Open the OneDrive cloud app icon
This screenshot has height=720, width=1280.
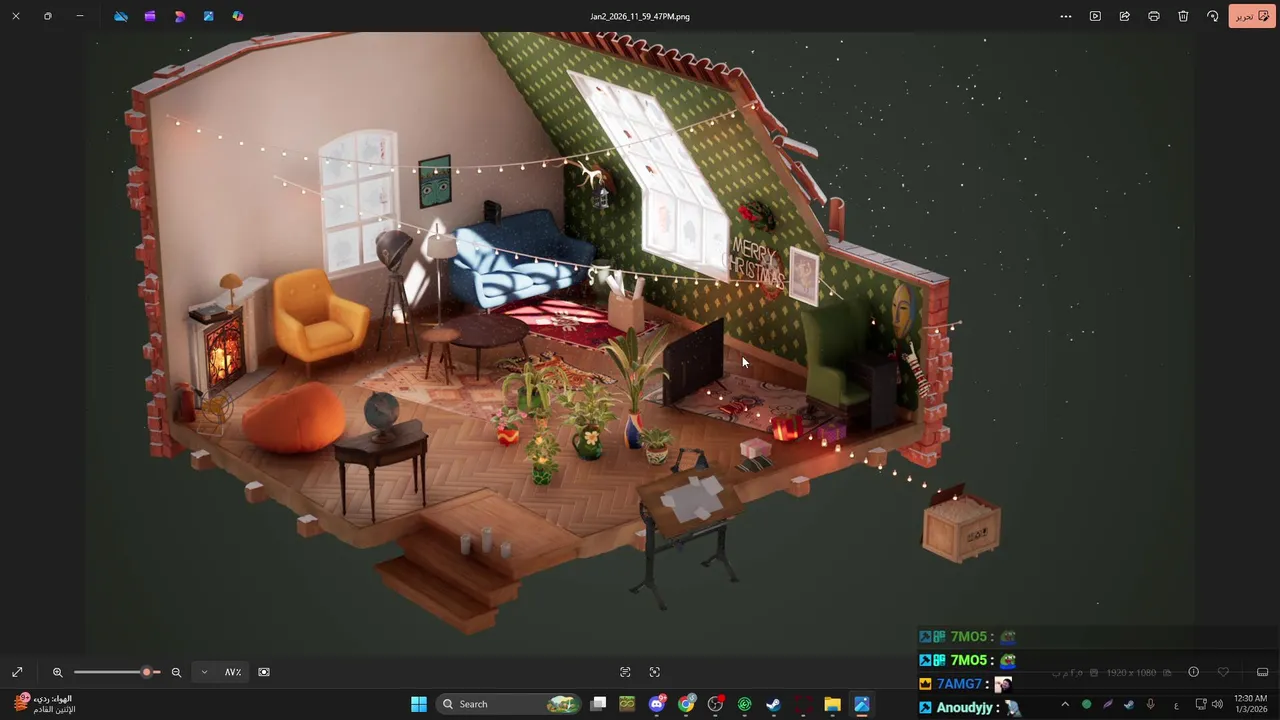pos(121,16)
